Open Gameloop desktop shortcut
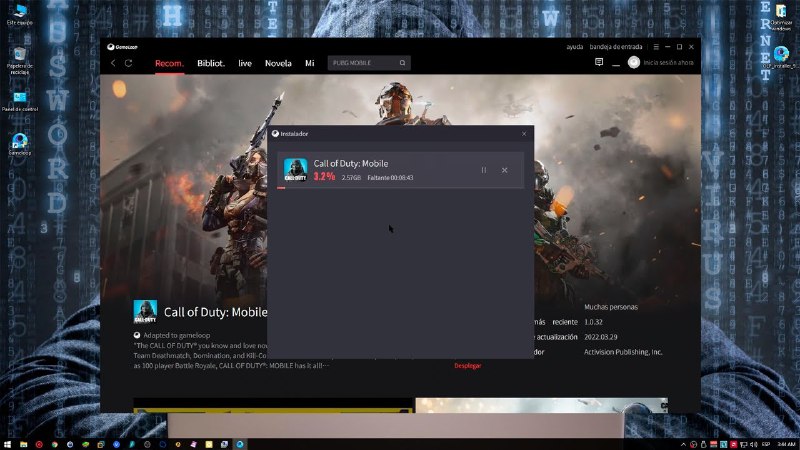Viewport: 800px width, 450px height. point(20,144)
